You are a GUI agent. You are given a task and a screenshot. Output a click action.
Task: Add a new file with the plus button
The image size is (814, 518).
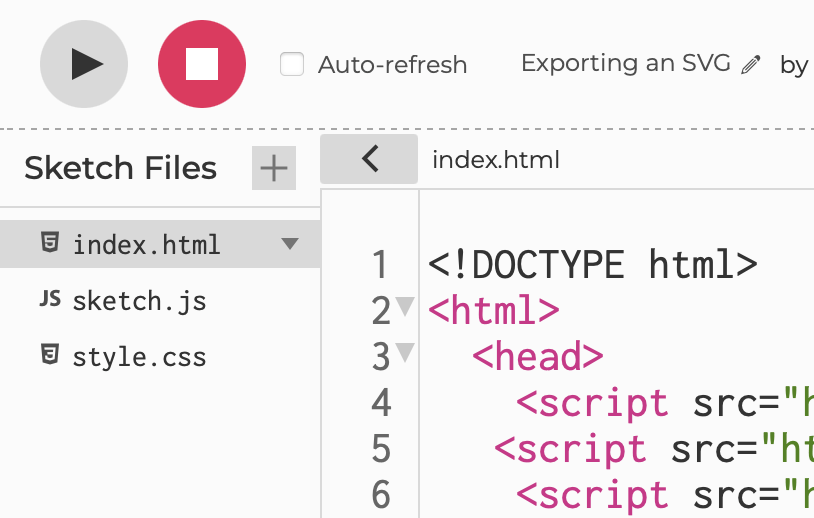pos(274,168)
